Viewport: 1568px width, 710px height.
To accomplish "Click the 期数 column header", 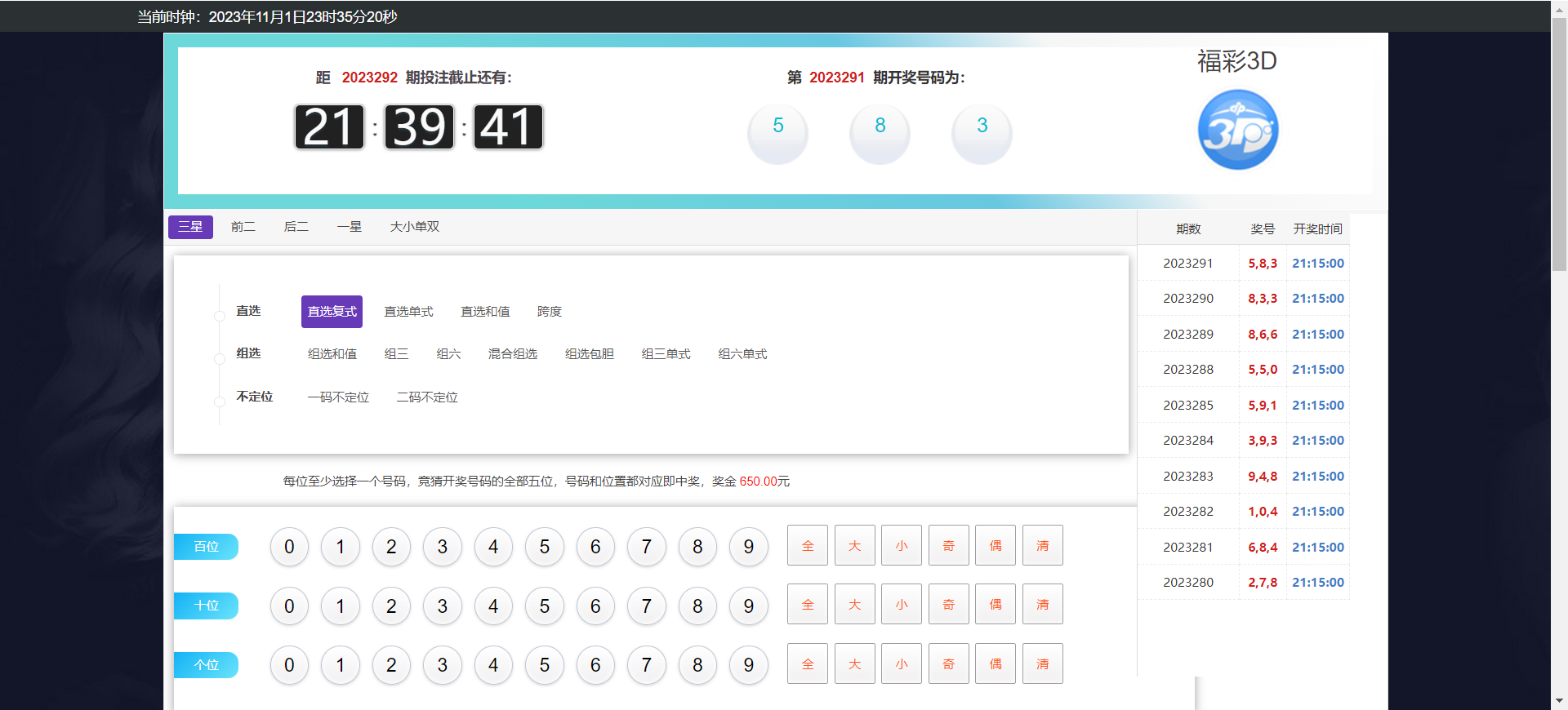I will [x=1188, y=229].
